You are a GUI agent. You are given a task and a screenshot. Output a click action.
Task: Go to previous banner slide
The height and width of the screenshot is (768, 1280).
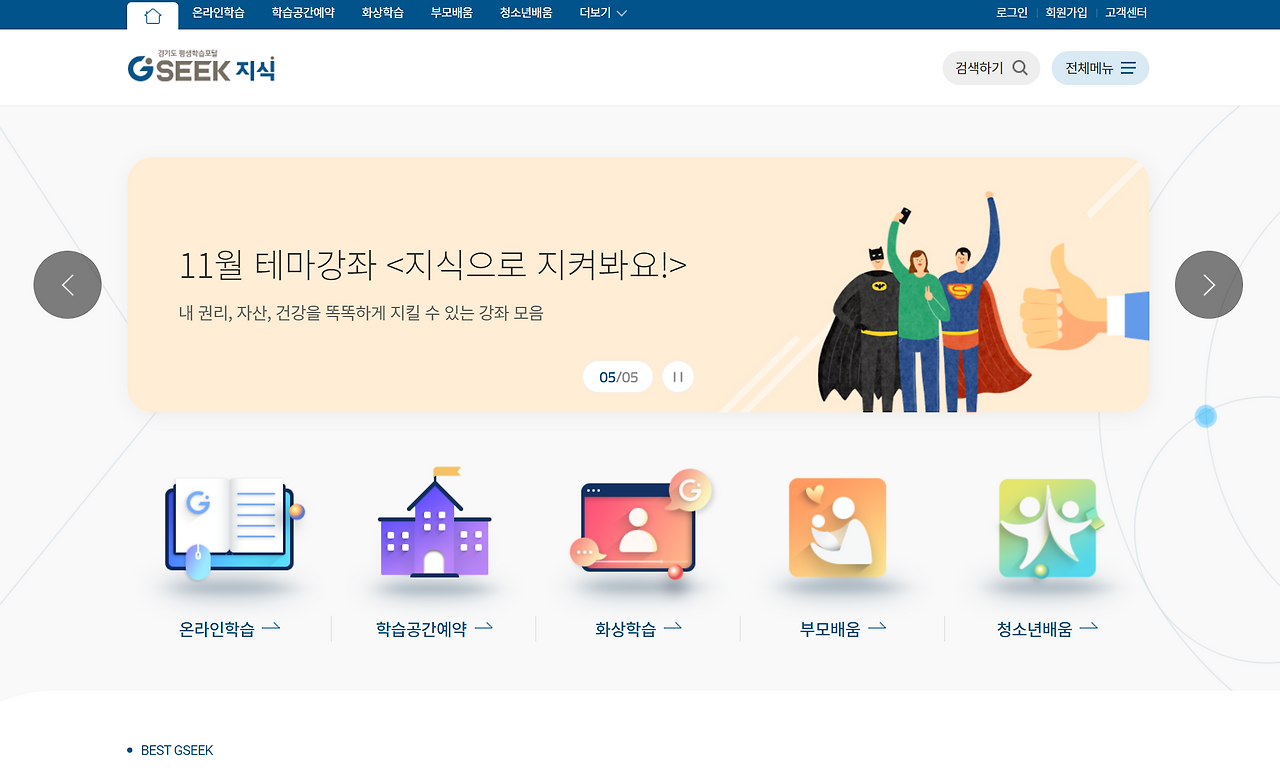[67, 284]
